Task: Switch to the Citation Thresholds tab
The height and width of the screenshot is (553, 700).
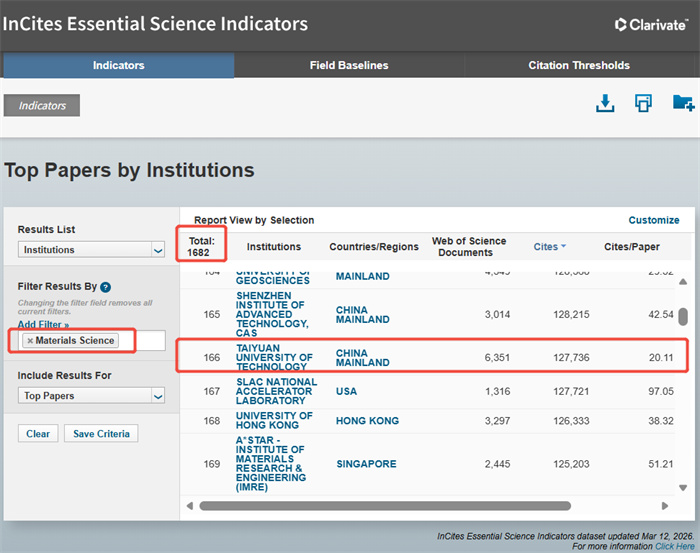Action: (x=579, y=66)
